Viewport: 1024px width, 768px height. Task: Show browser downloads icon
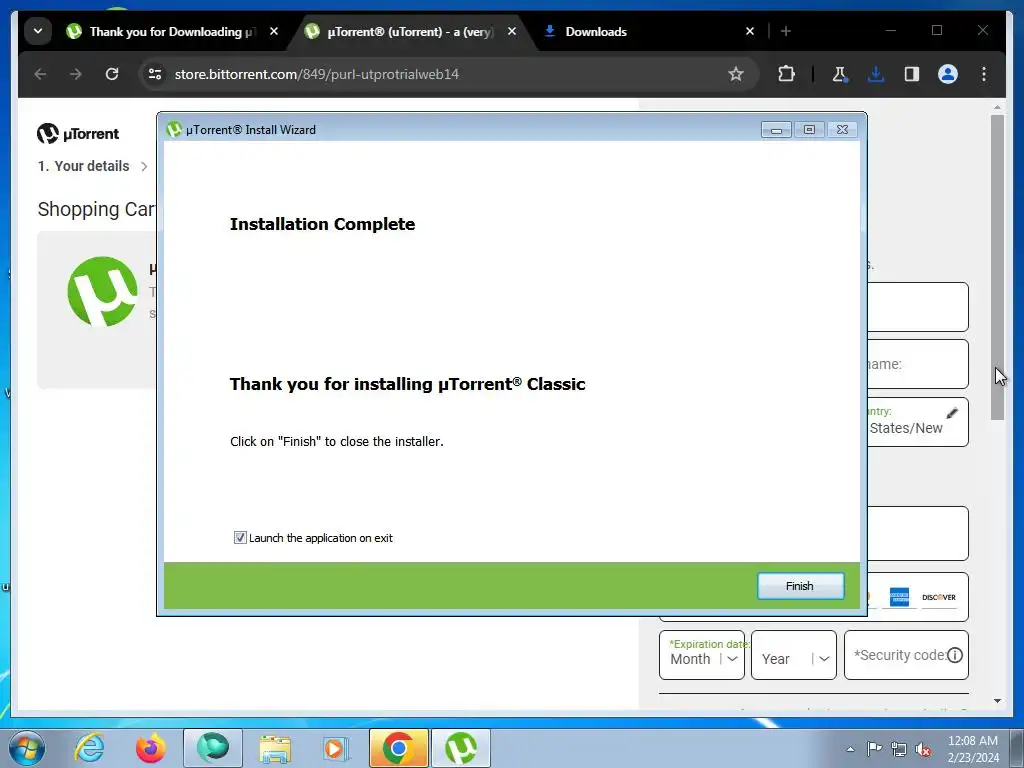pyautogui.click(x=876, y=74)
